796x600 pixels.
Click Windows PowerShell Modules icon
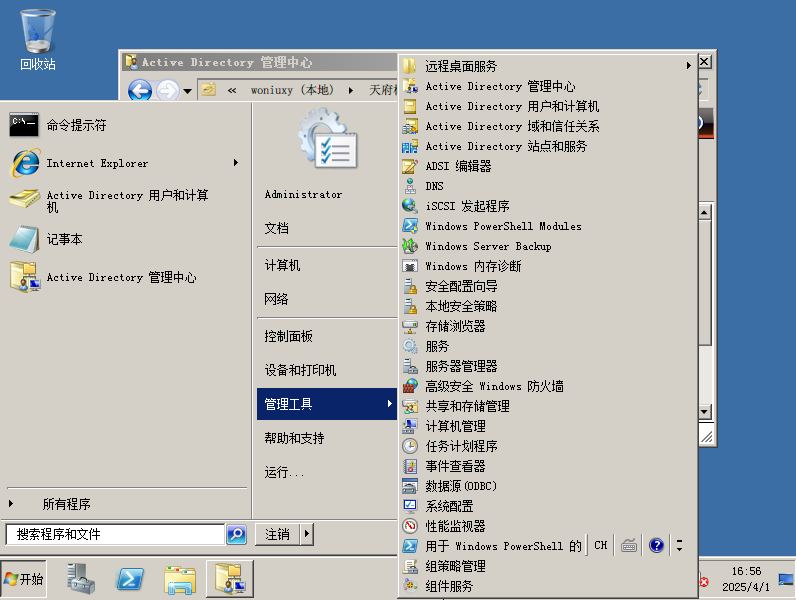tap(410, 226)
